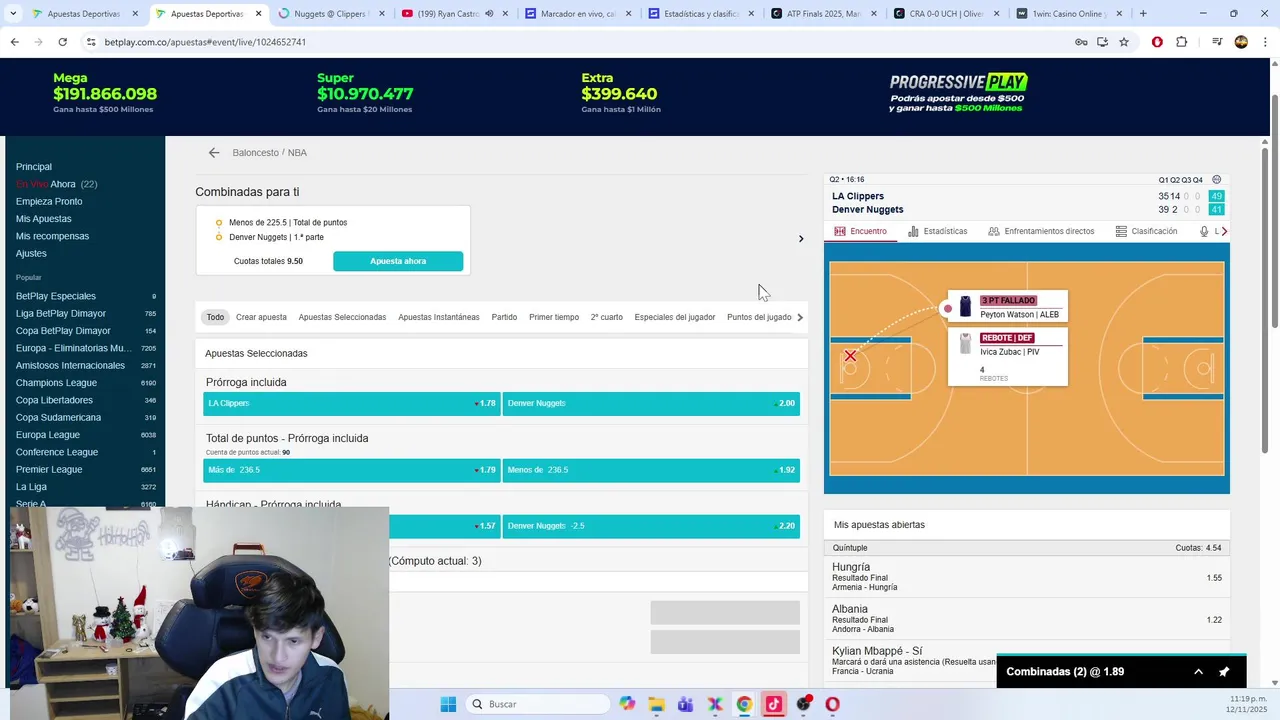
Task: Open the browser extensions puzzle icon
Action: pos(1181,42)
